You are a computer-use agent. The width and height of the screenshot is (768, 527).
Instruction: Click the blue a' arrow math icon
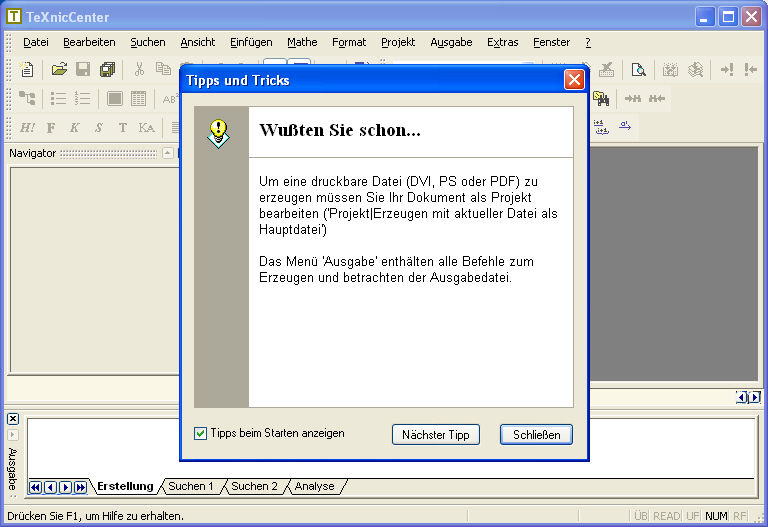pos(625,126)
